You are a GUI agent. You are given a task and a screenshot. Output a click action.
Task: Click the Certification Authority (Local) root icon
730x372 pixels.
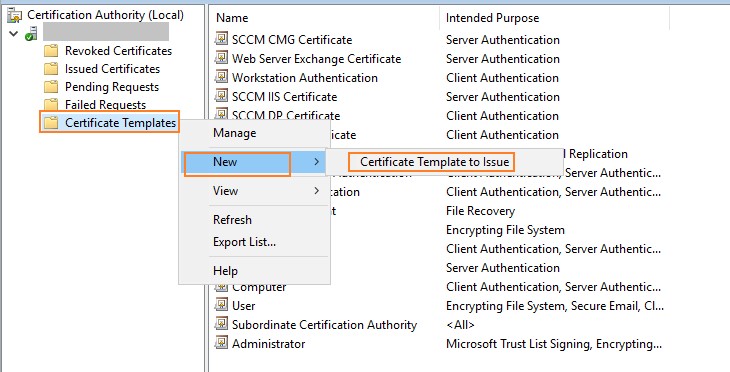tap(15, 15)
